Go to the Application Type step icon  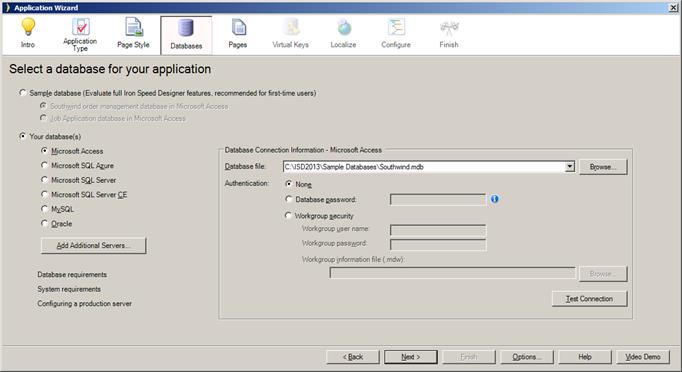[80, 27]
